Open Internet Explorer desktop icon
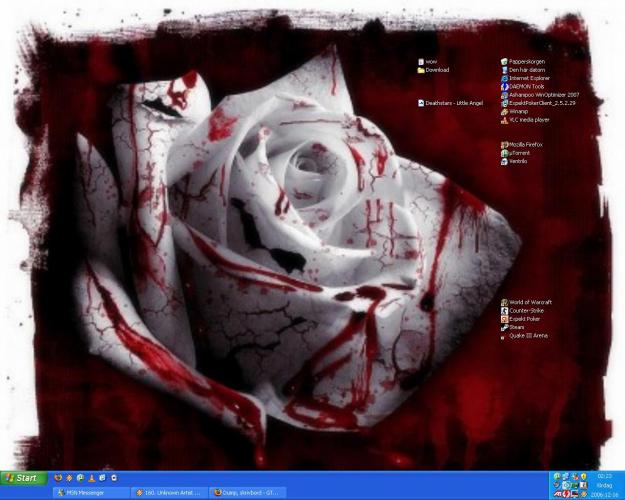Image resolution: width=625 pixels, height=500 pixels. coord(504,78)
